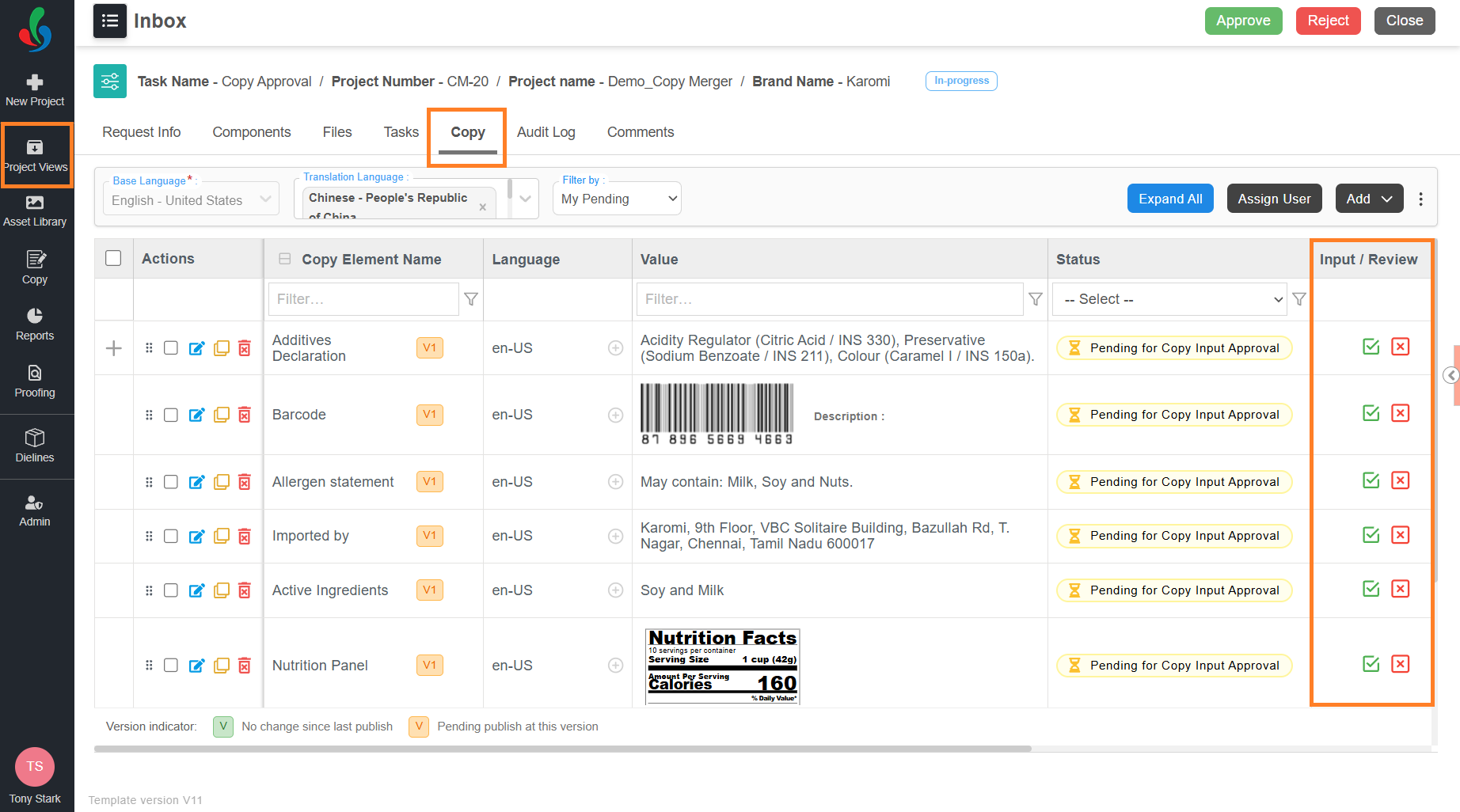
Task: Duplicate the Imported by element
Action: click(222, 536)
